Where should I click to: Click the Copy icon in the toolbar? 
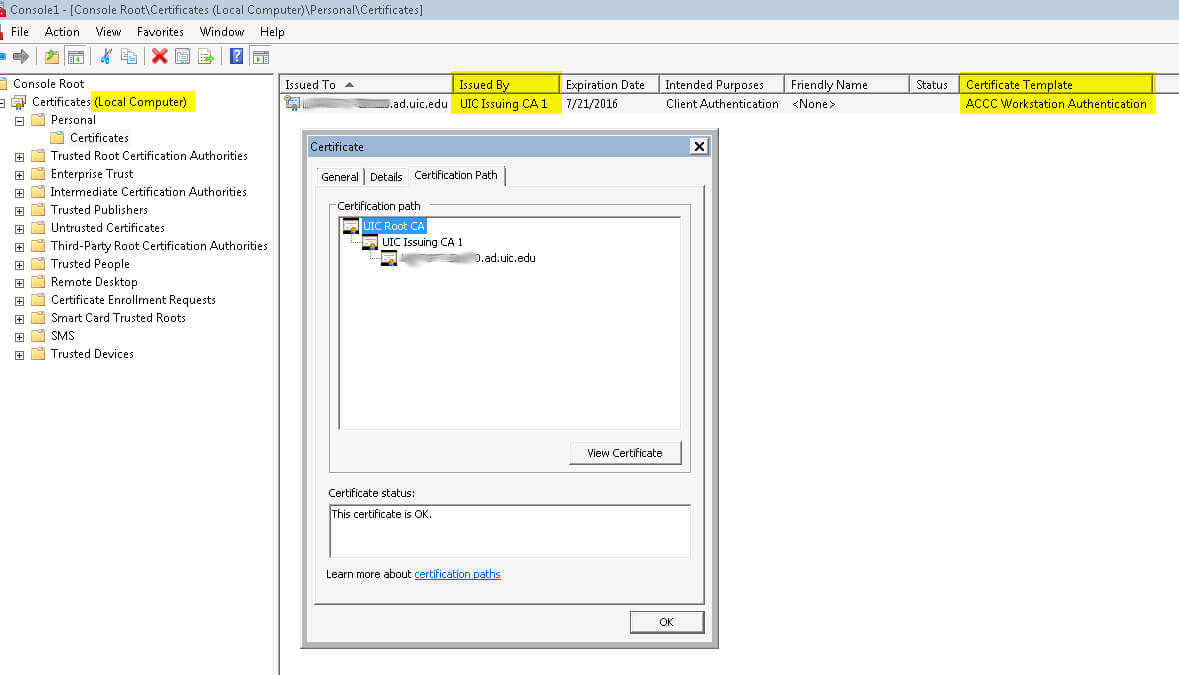pyautogui.click(x=129, y=56)
